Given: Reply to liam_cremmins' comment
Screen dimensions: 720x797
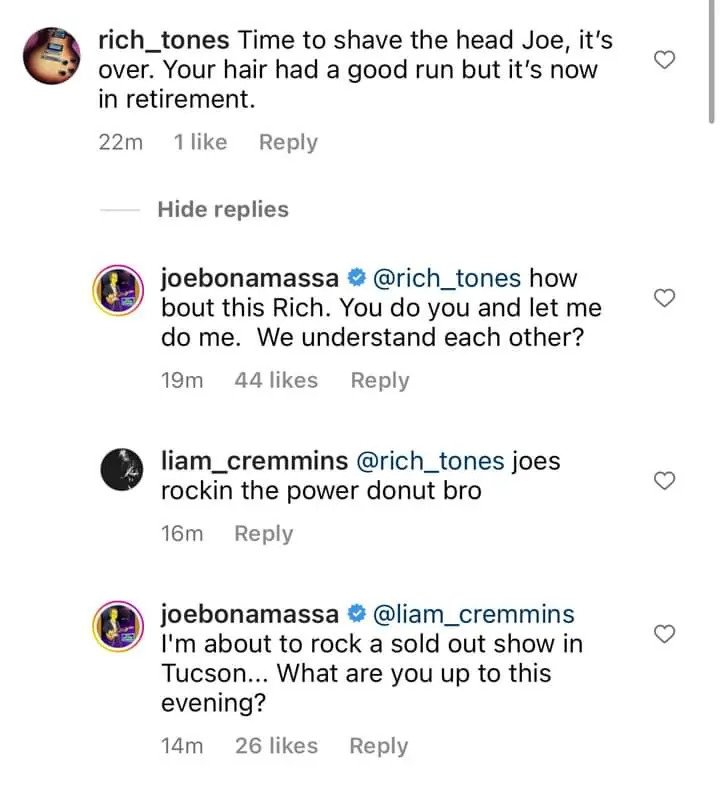Looking at the screenshot, I should (263, 534).
